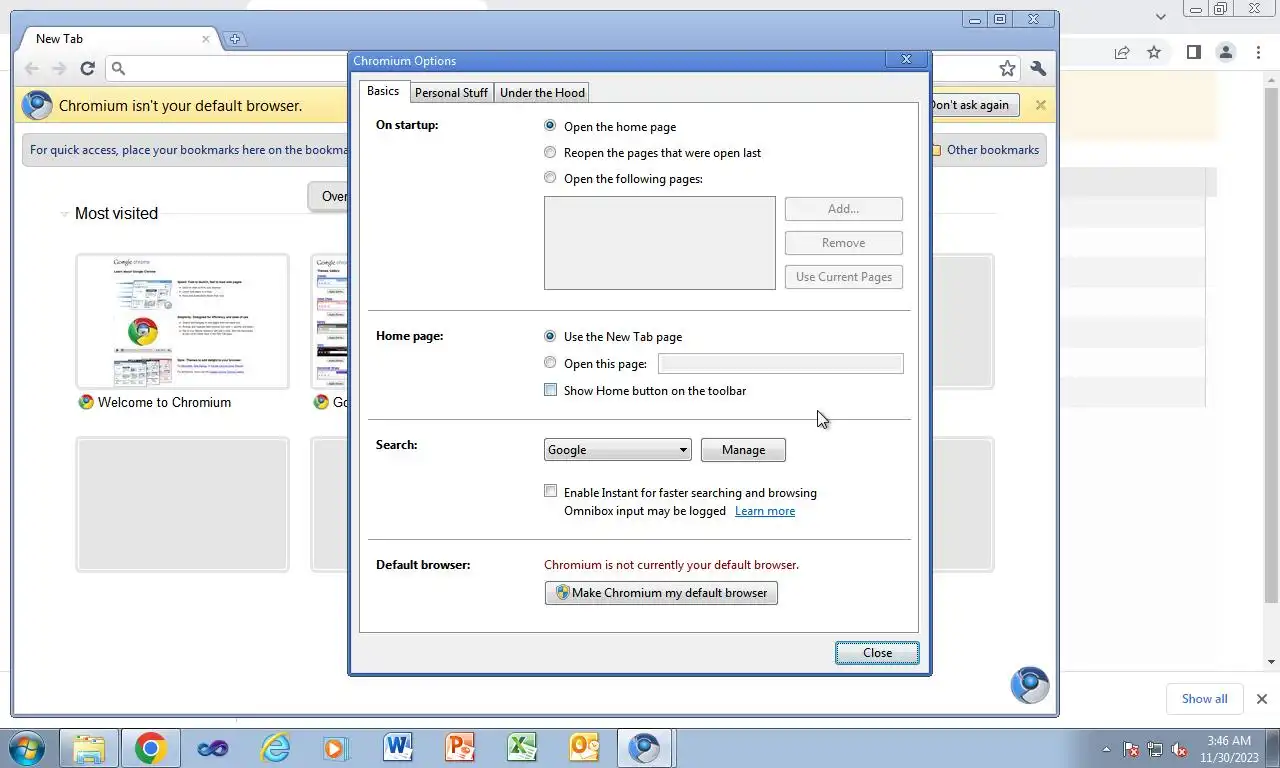This screenshot has height=768, width=1280.
Task: Check Show Home button on the toolbar
Action: (x=550, y=390)
